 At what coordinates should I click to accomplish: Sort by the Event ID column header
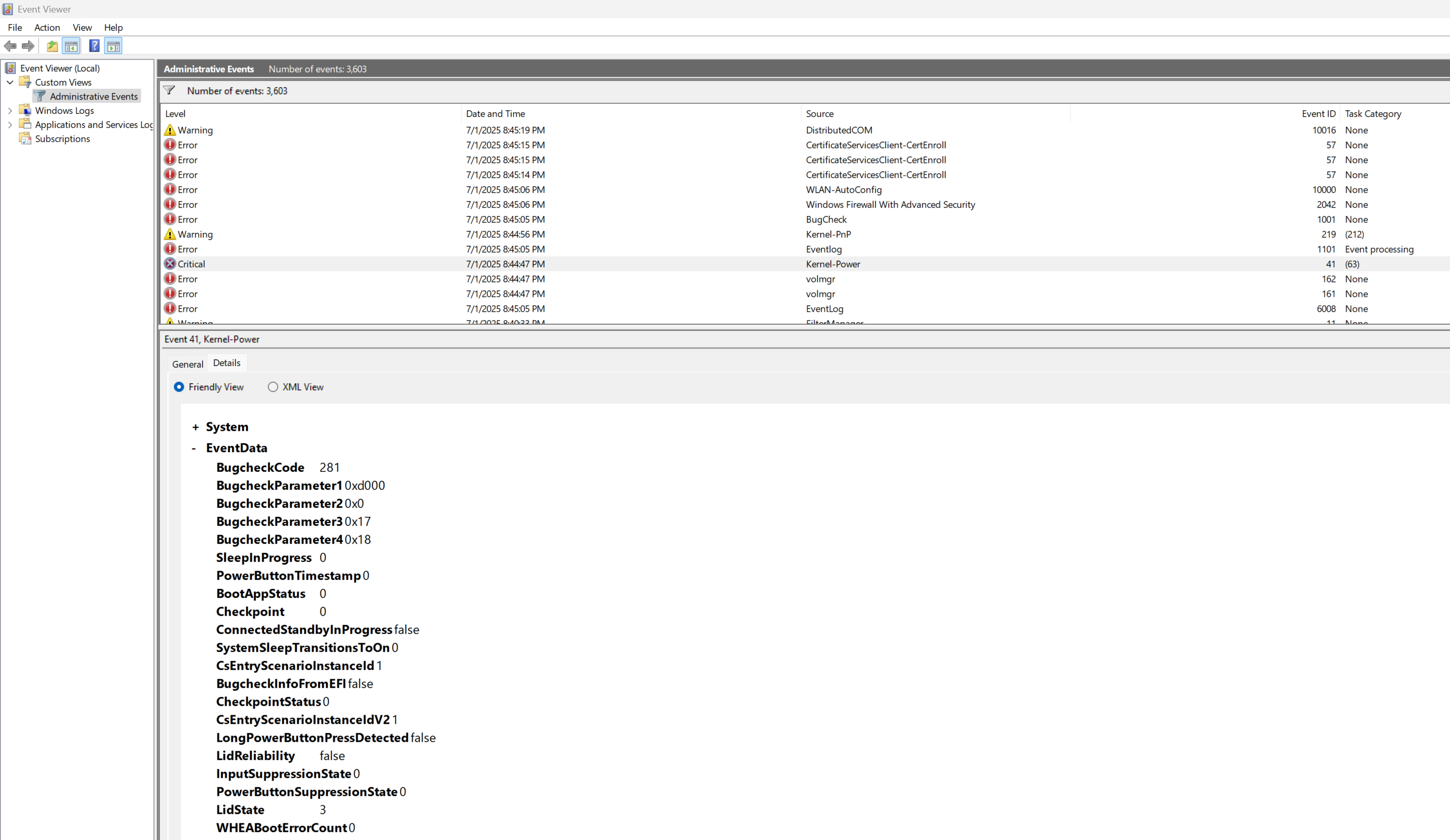pos(1205,113)
